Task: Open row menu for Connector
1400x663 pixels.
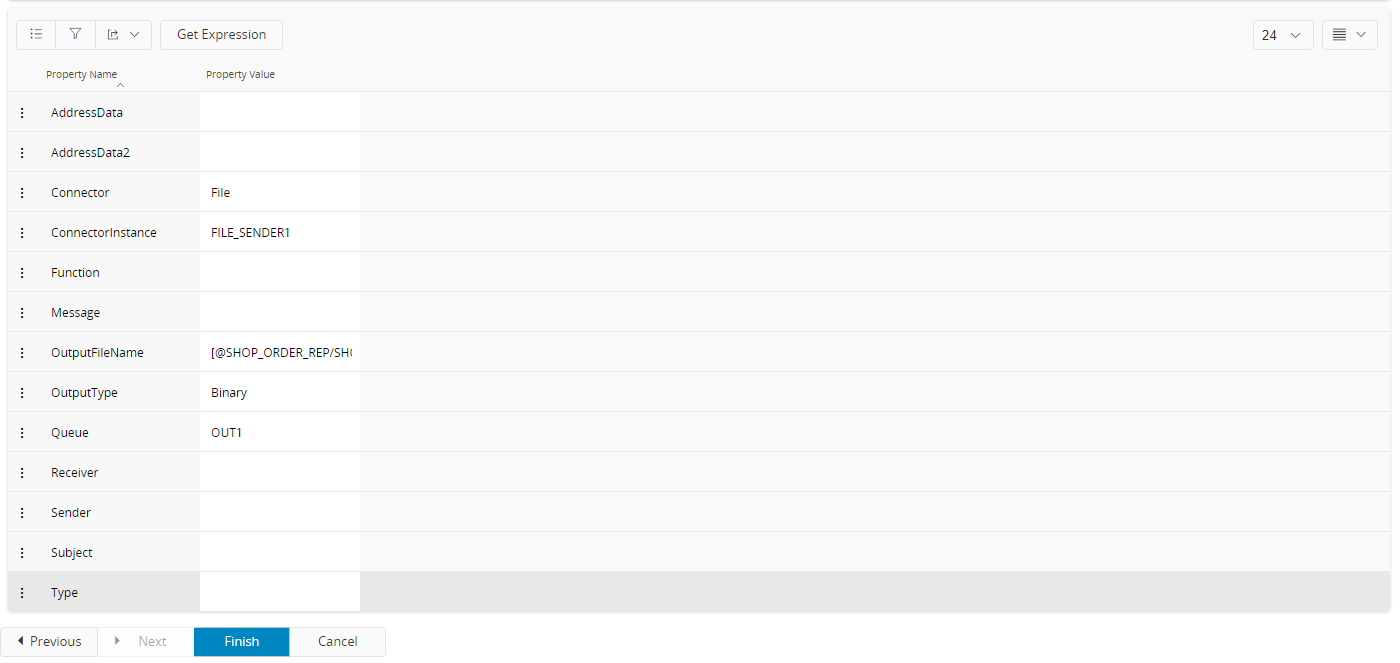Action: point(22,193)
